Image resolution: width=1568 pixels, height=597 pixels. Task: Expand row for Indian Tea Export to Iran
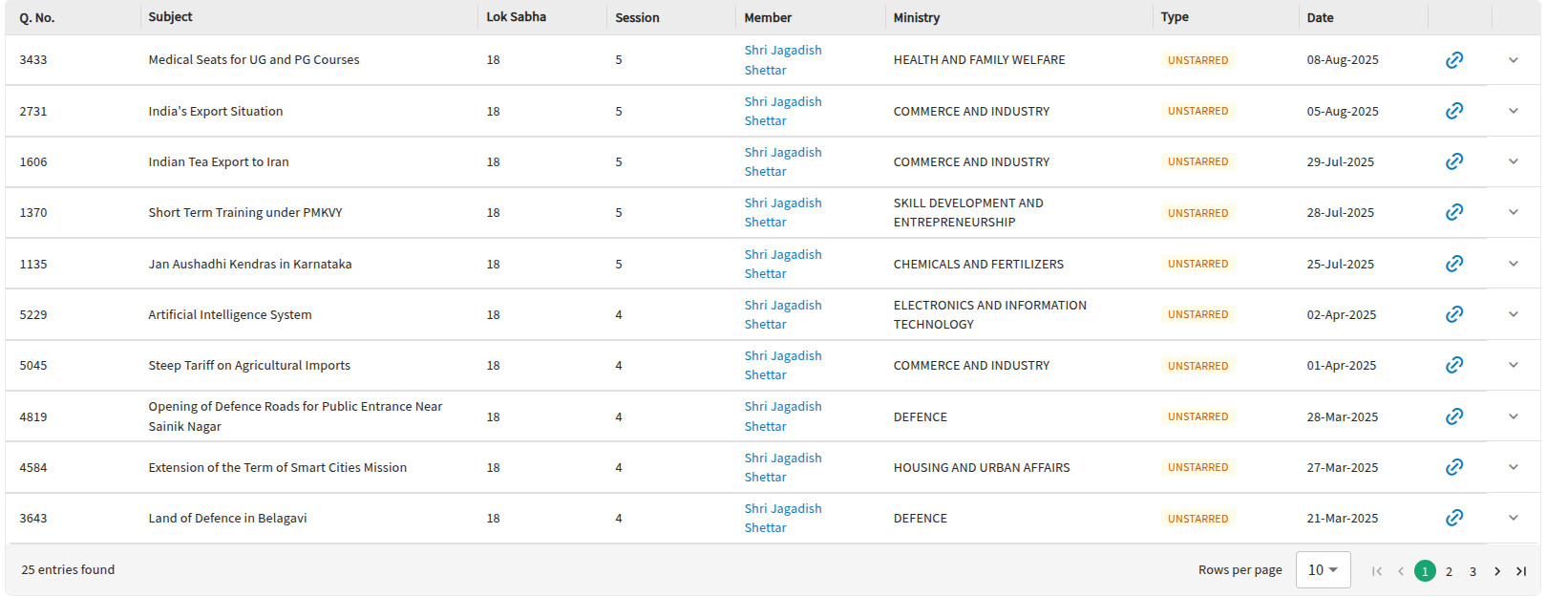point(1514,161)
